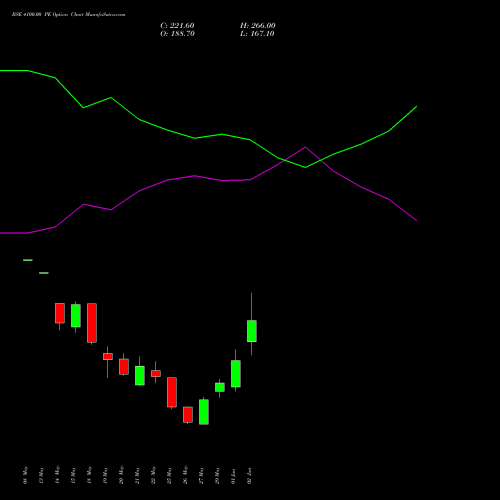Click the chart title text mentioning PE Options
This screenshot has height=500, width=500.
[68, 15]
